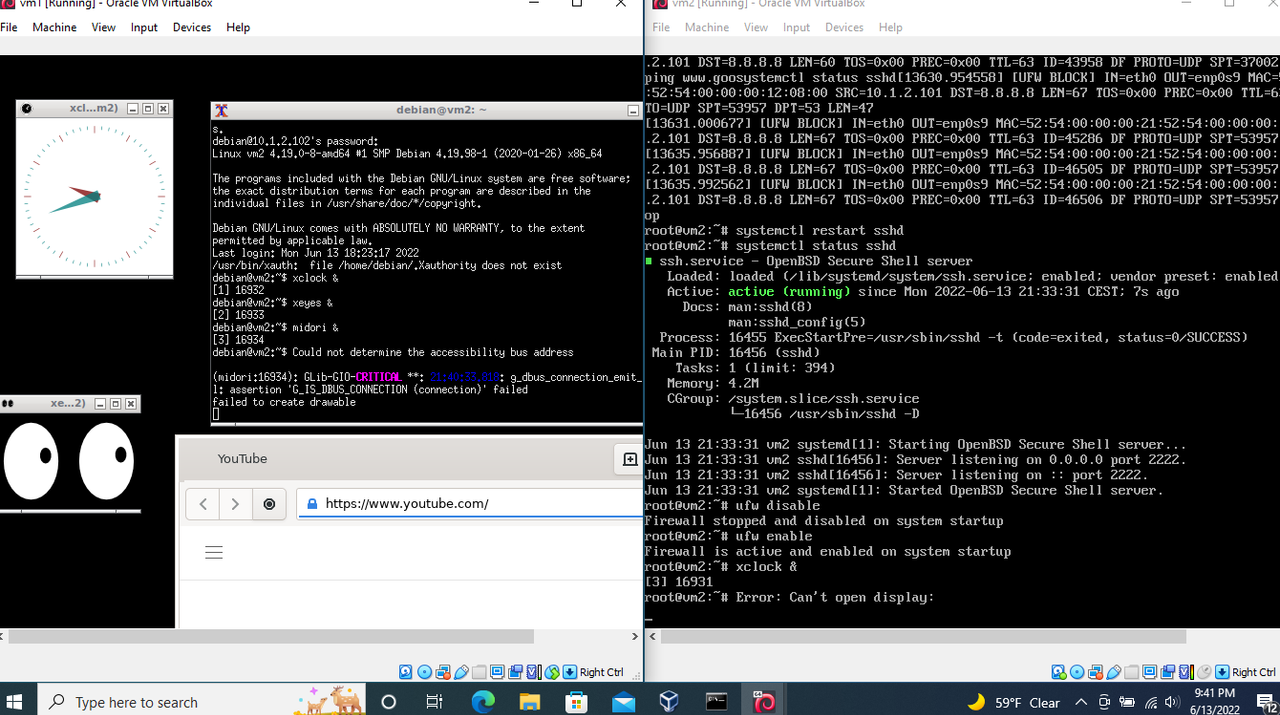Show hidden system tray icons
The width and height of the screenshot is (1280, 715).
pos(1081,702)
